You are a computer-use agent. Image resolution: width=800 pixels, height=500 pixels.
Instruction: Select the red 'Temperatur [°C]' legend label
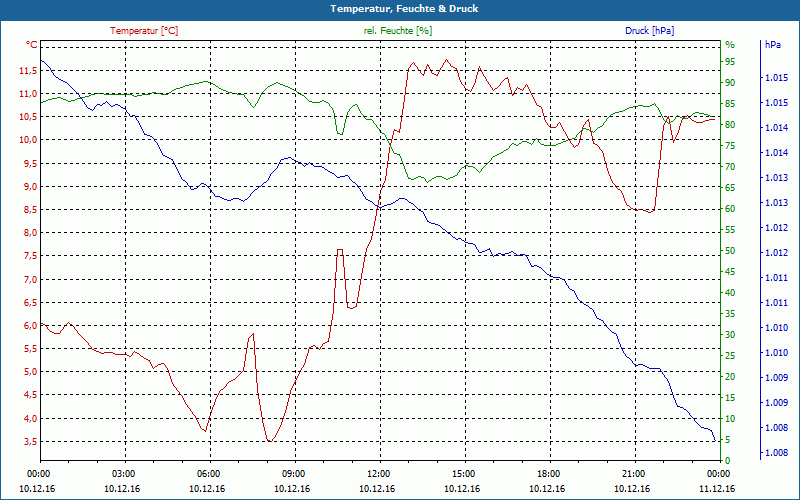coord(144,31)
